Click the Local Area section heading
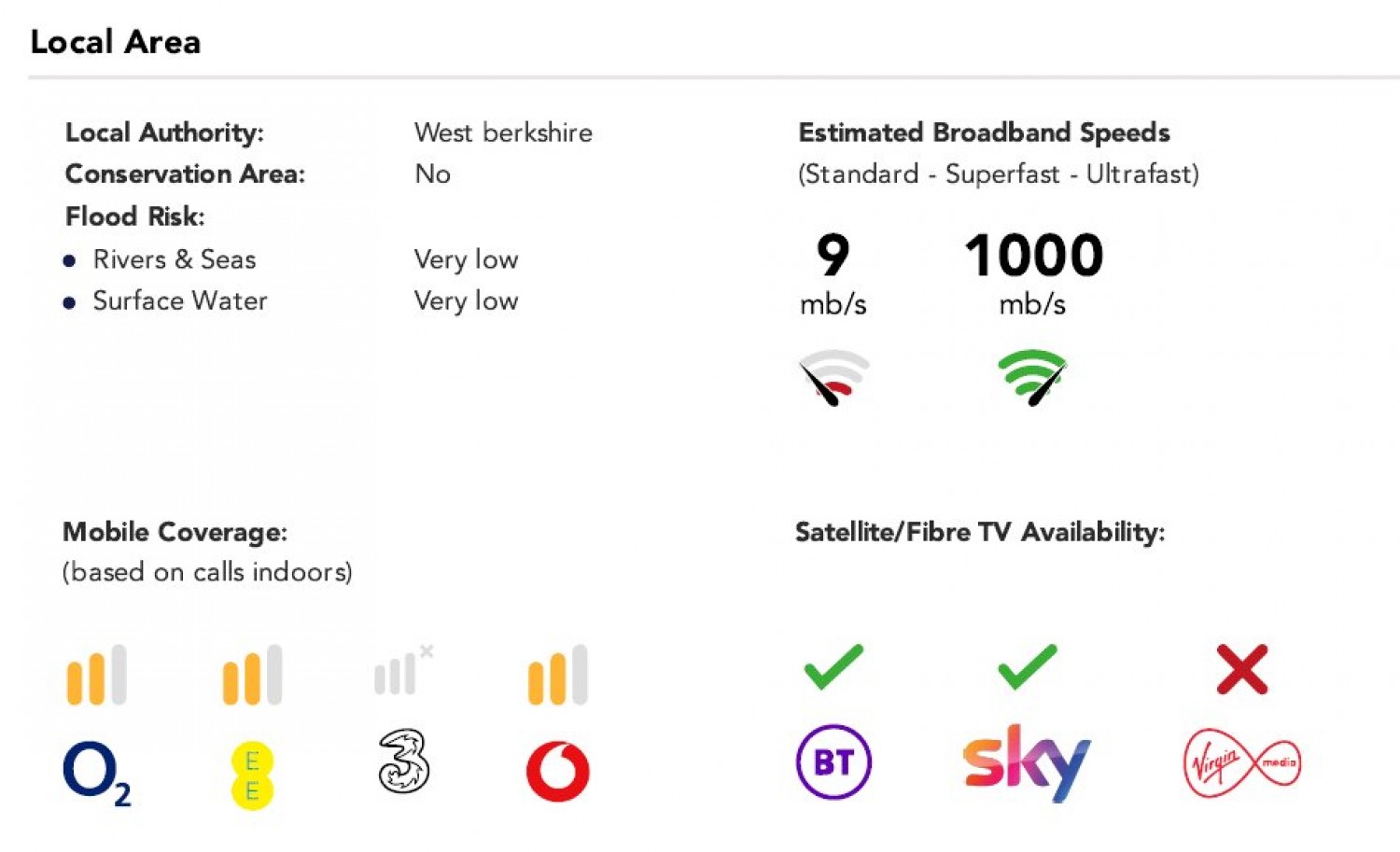The width and height of the screenshot is (1400, 852). pyautogui.click(x=116, y=42)
